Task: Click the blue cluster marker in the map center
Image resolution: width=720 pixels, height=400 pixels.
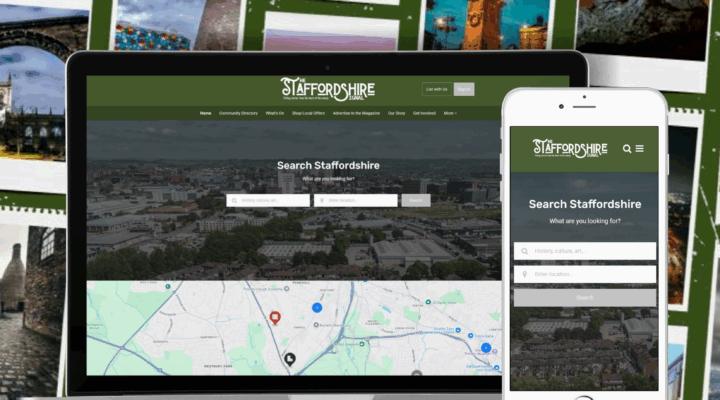Action: [x=317, y=307]
